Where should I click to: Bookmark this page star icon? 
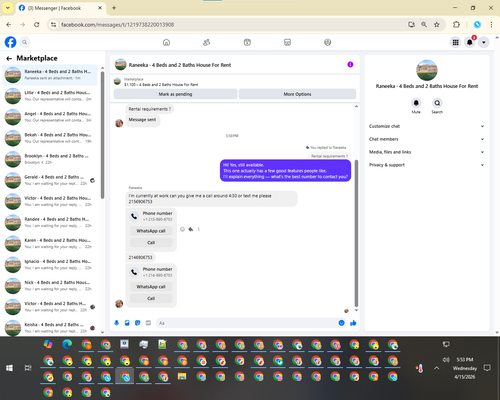[x=437, y=25]
